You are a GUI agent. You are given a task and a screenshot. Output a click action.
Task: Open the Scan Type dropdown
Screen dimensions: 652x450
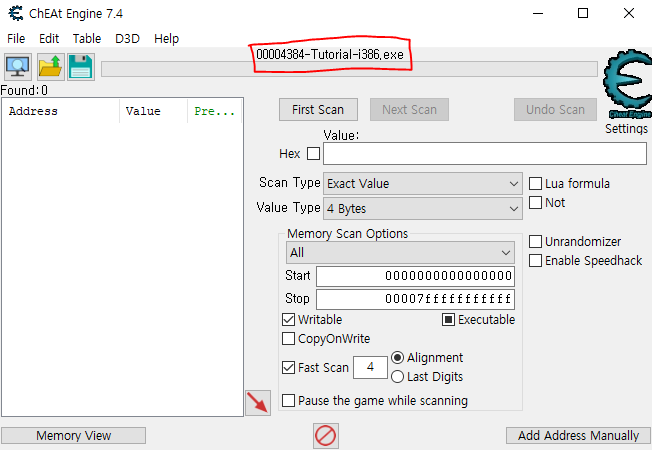coord(422,183)
